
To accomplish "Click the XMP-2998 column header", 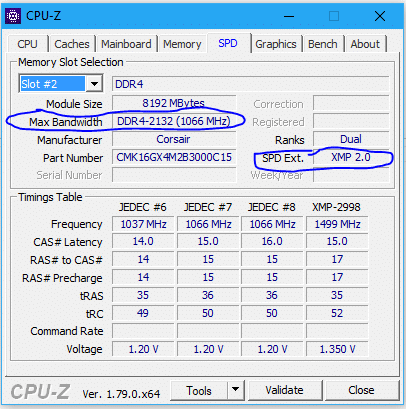I will [x=336, y=207].
